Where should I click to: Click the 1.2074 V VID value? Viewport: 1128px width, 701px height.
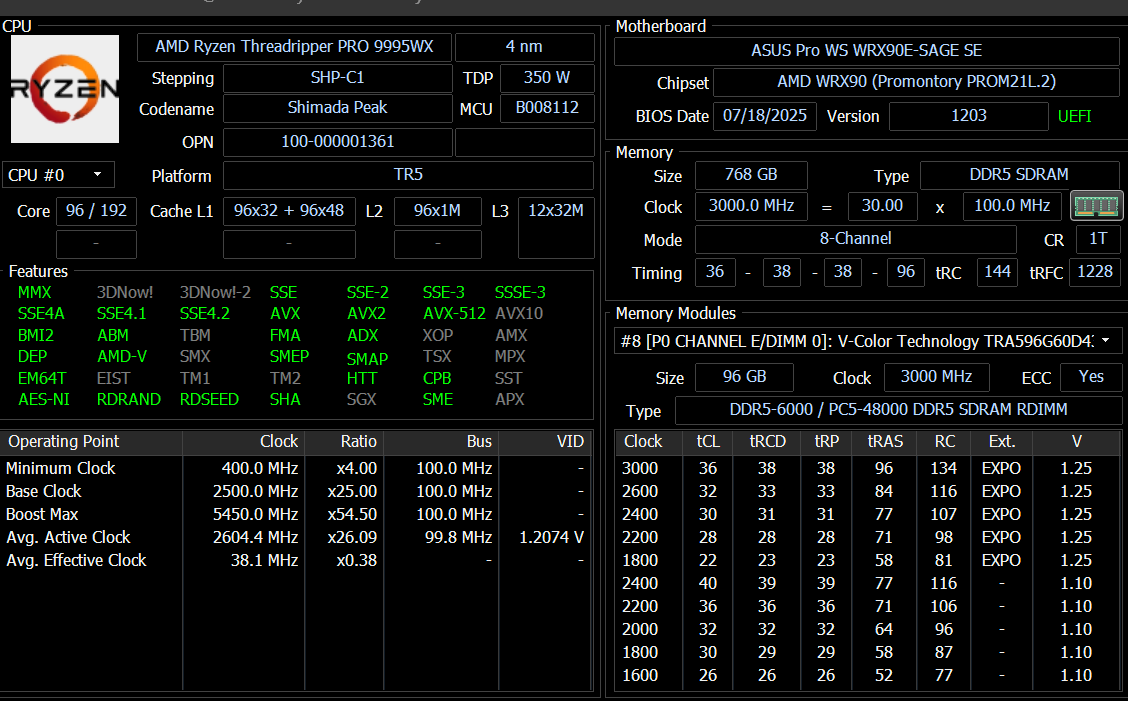551,538
